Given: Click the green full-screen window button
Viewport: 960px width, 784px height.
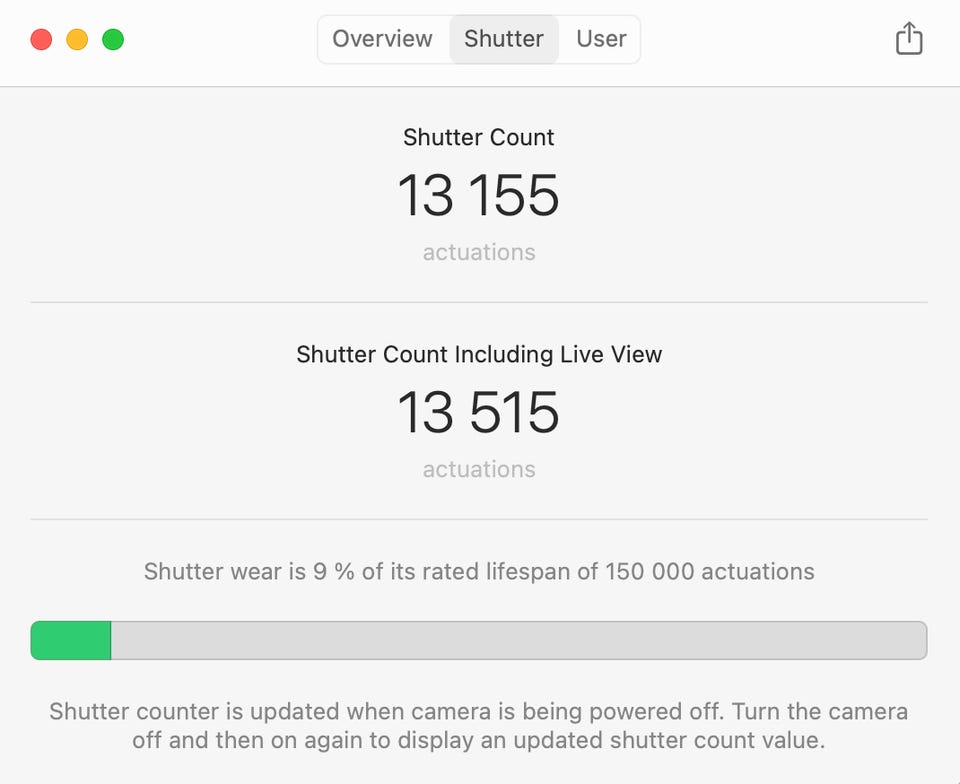Looking at the screenshot, I should tap(113, 40).
